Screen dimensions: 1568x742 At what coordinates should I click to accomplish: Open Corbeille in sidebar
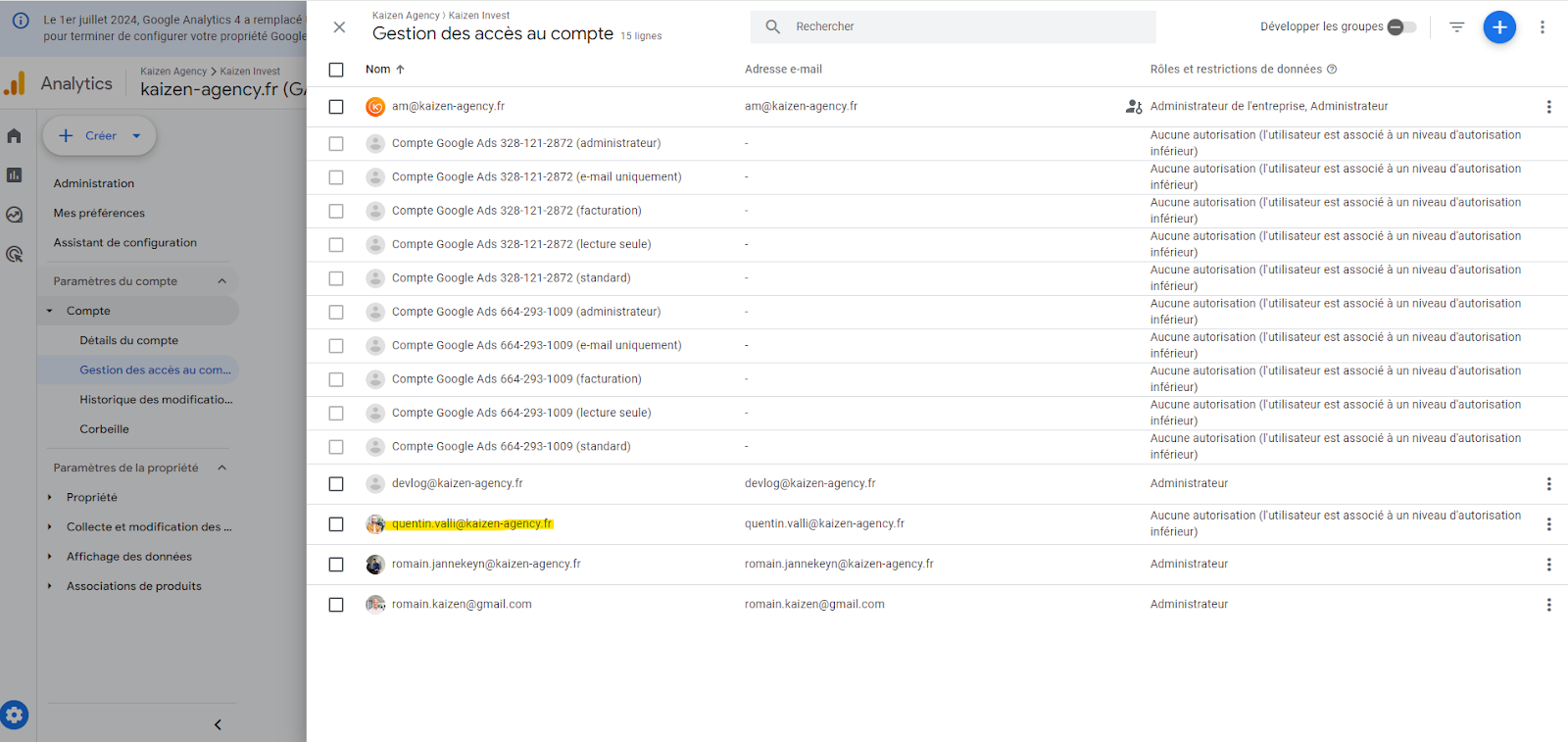[x=105, y=429]
